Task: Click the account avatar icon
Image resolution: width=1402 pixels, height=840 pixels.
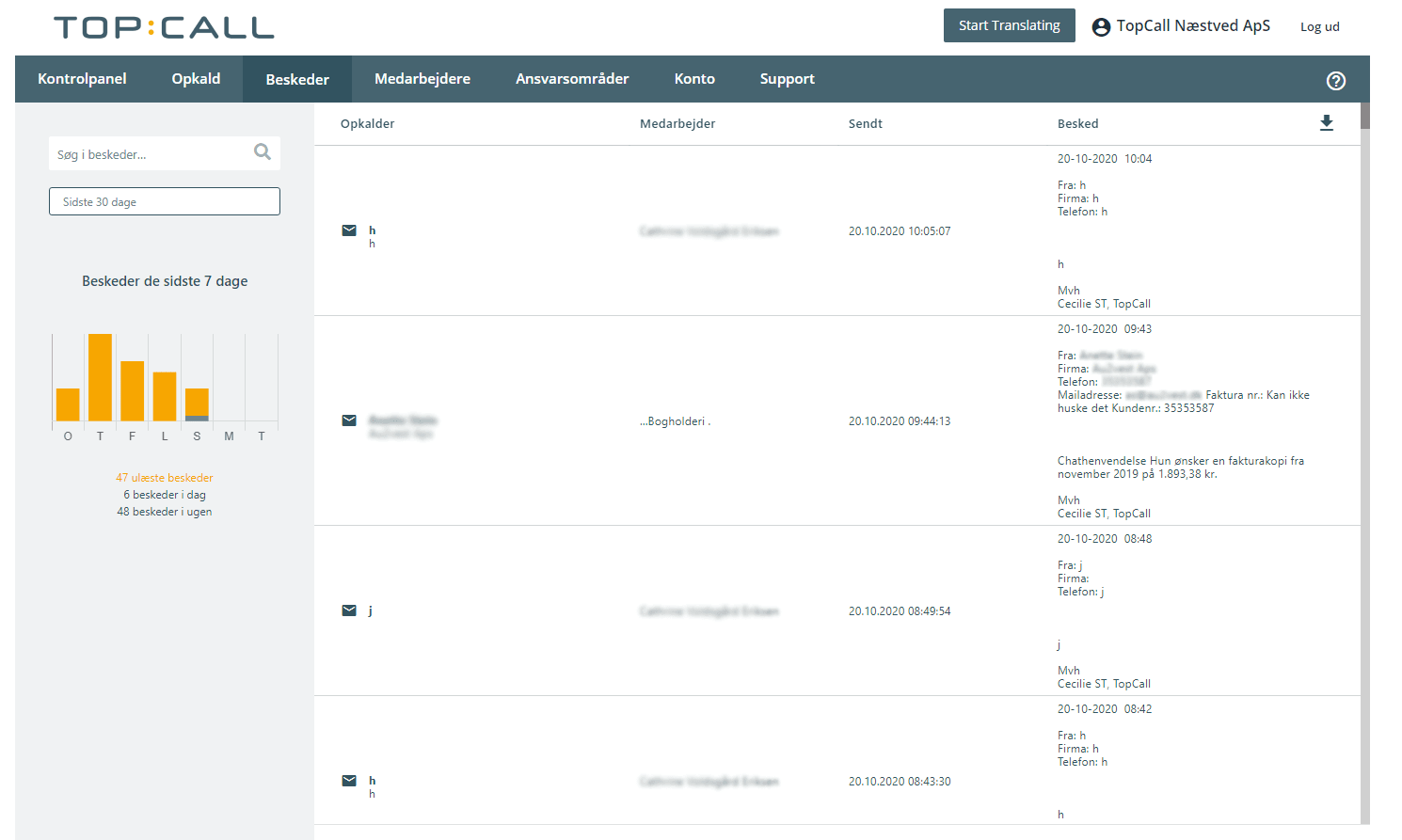Action: (x=1101, y=27)
